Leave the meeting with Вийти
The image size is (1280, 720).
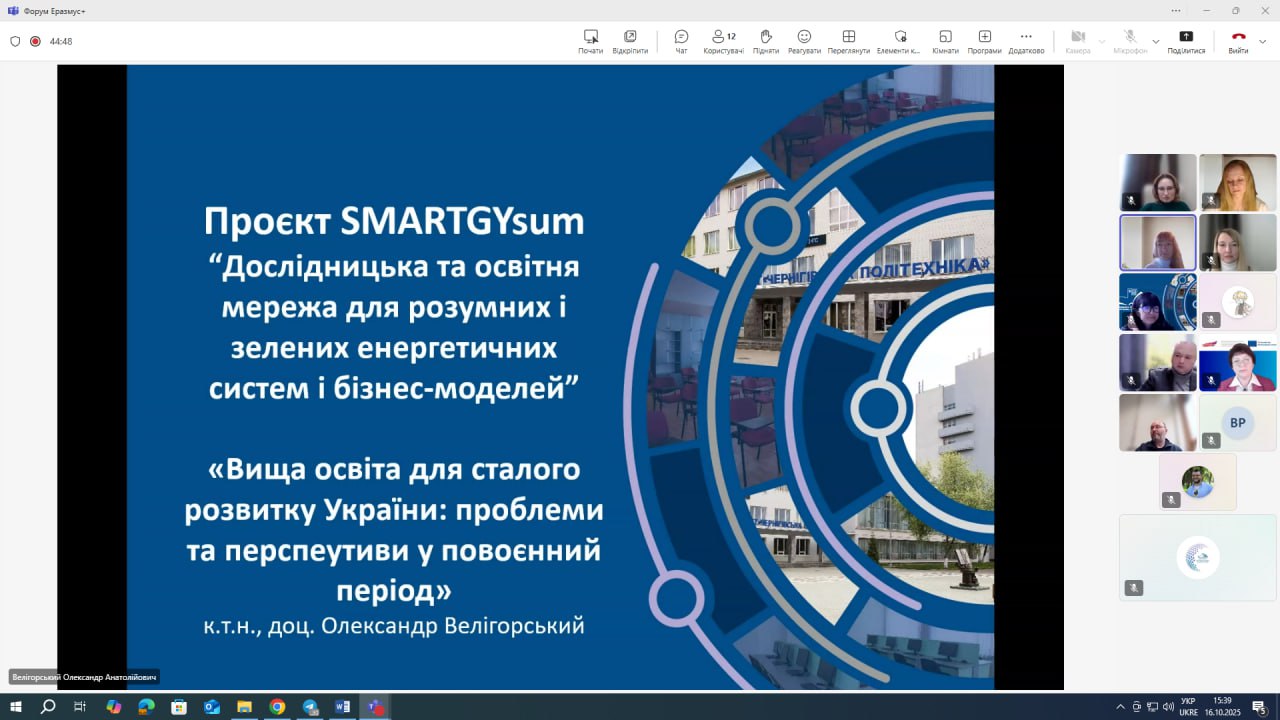click(1238, 41)
